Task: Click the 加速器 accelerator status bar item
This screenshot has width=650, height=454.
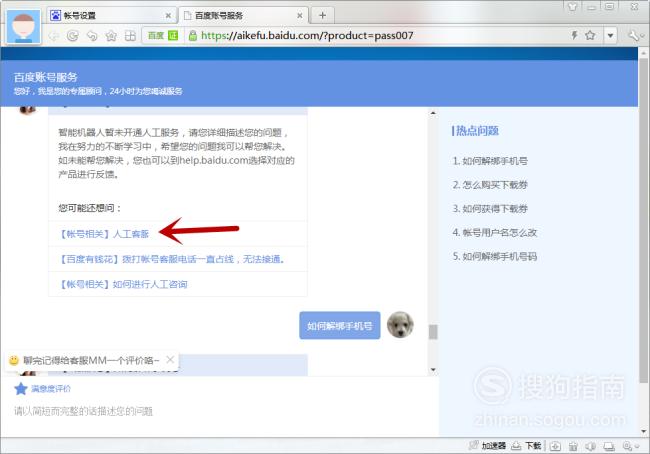Action: 488,446
